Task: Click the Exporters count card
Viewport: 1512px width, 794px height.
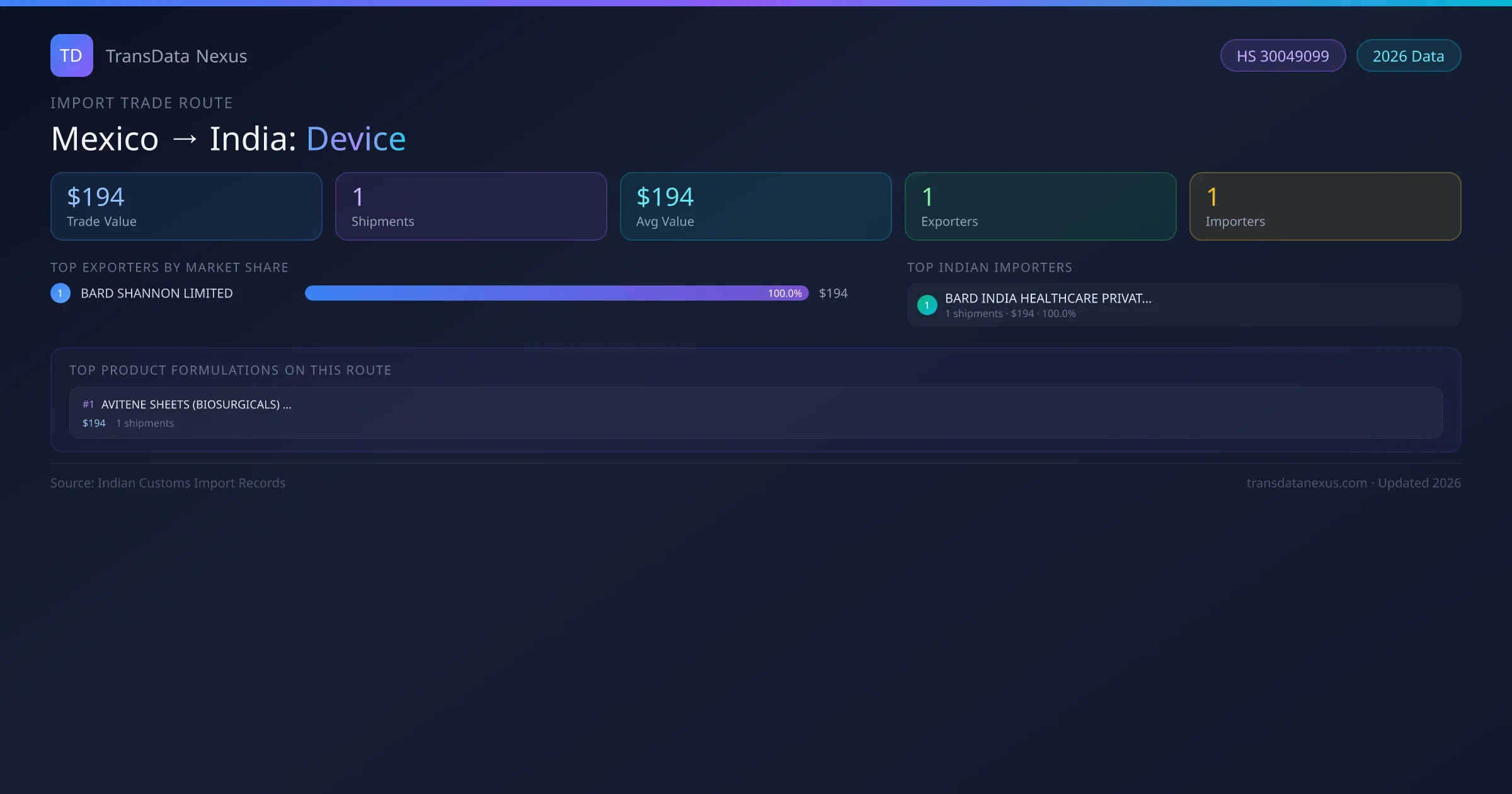Action: [1040, 206]
